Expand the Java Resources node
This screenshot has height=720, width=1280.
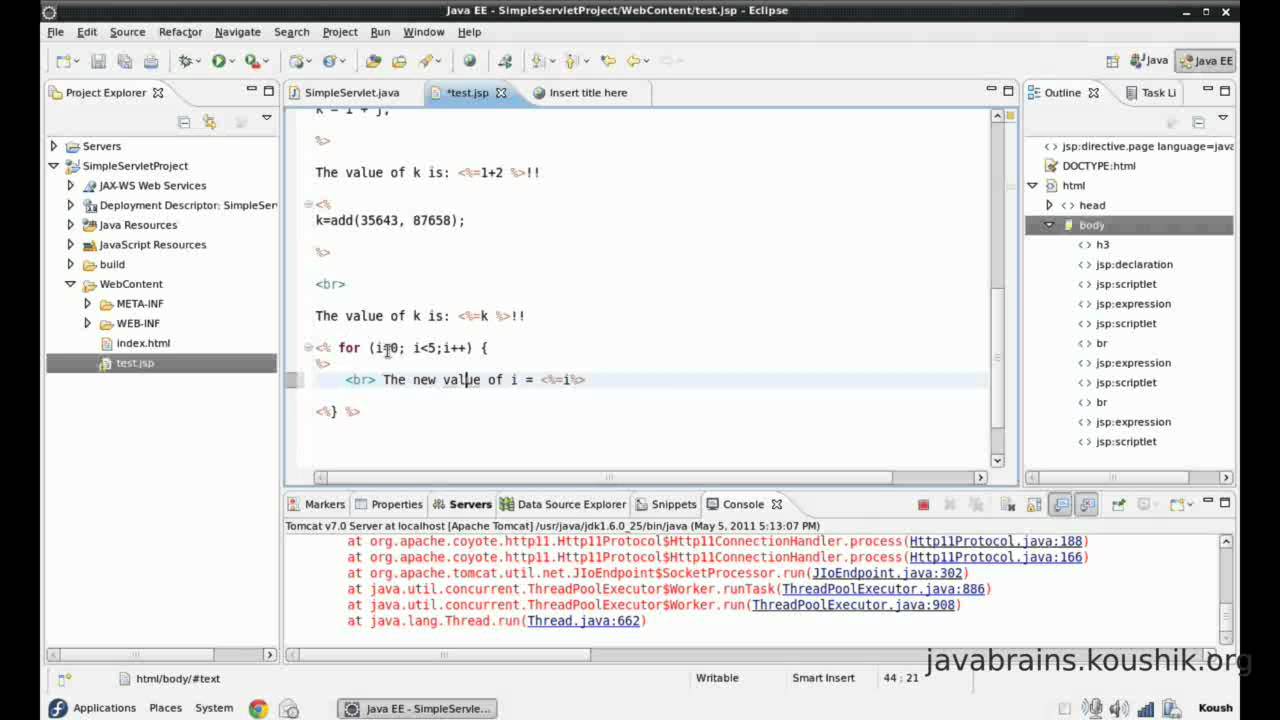(70, 225)
